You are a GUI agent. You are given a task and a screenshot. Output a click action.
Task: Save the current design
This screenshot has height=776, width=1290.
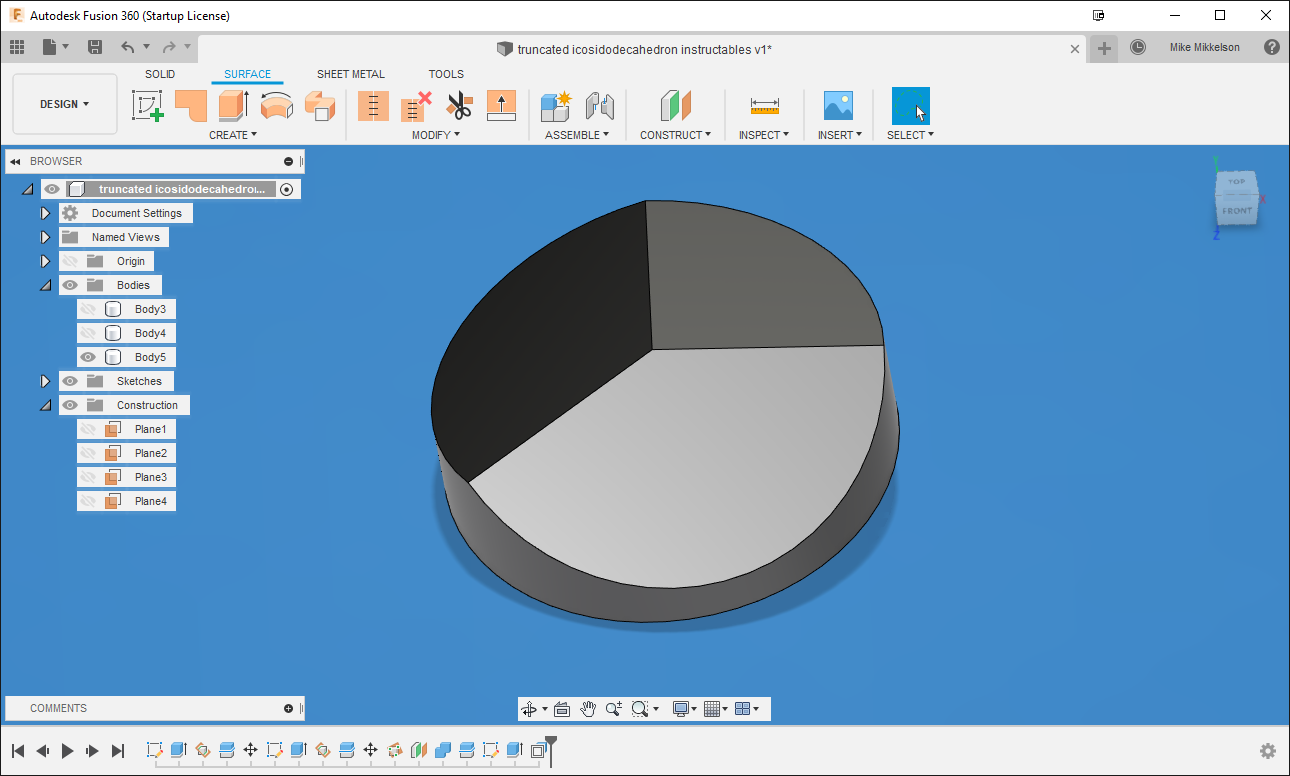(95, 46)
